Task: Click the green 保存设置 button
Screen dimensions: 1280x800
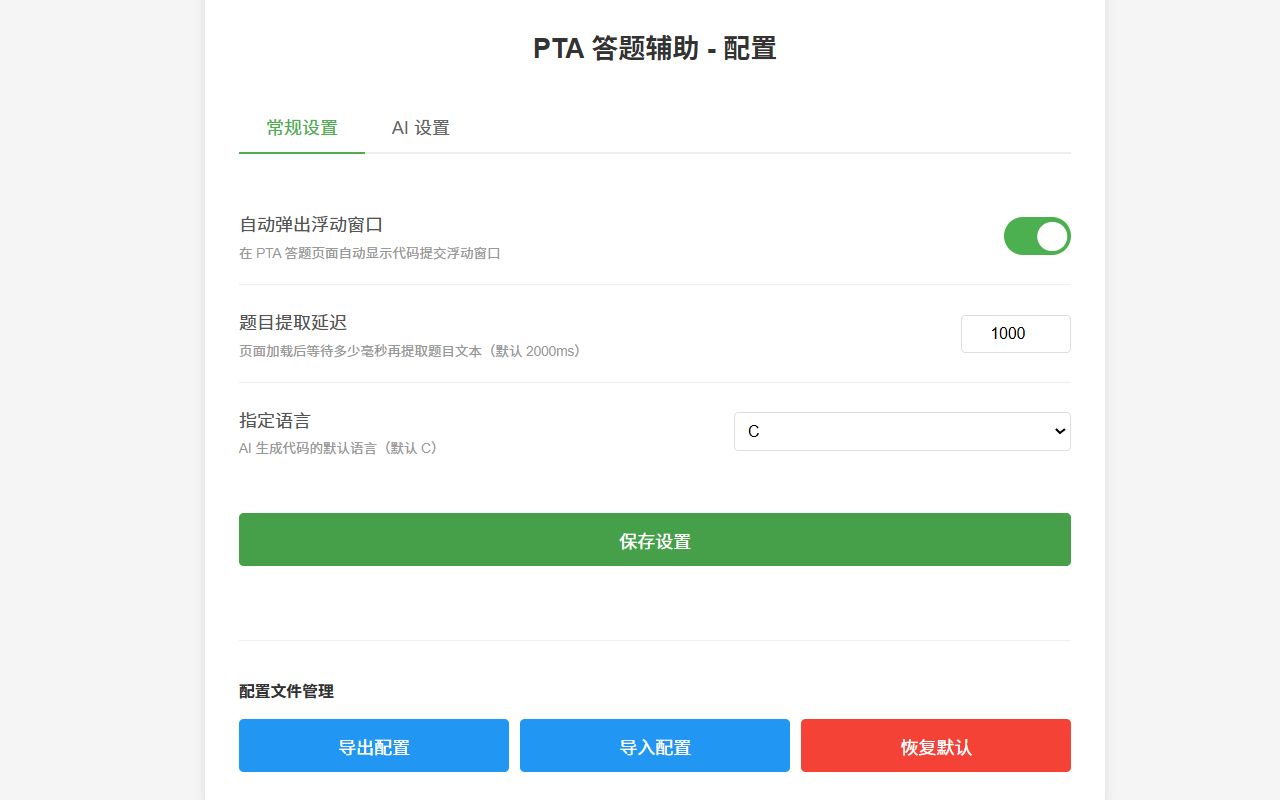Action: (655, 540)
